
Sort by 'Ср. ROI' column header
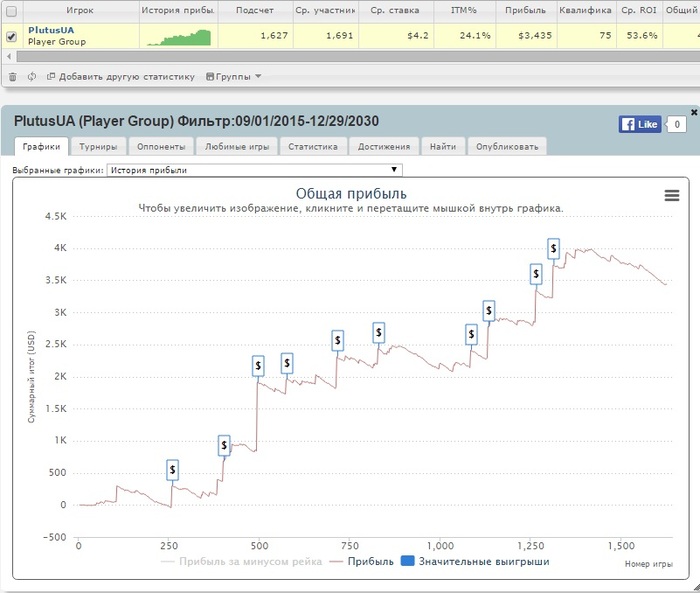(x=639, y=10)
